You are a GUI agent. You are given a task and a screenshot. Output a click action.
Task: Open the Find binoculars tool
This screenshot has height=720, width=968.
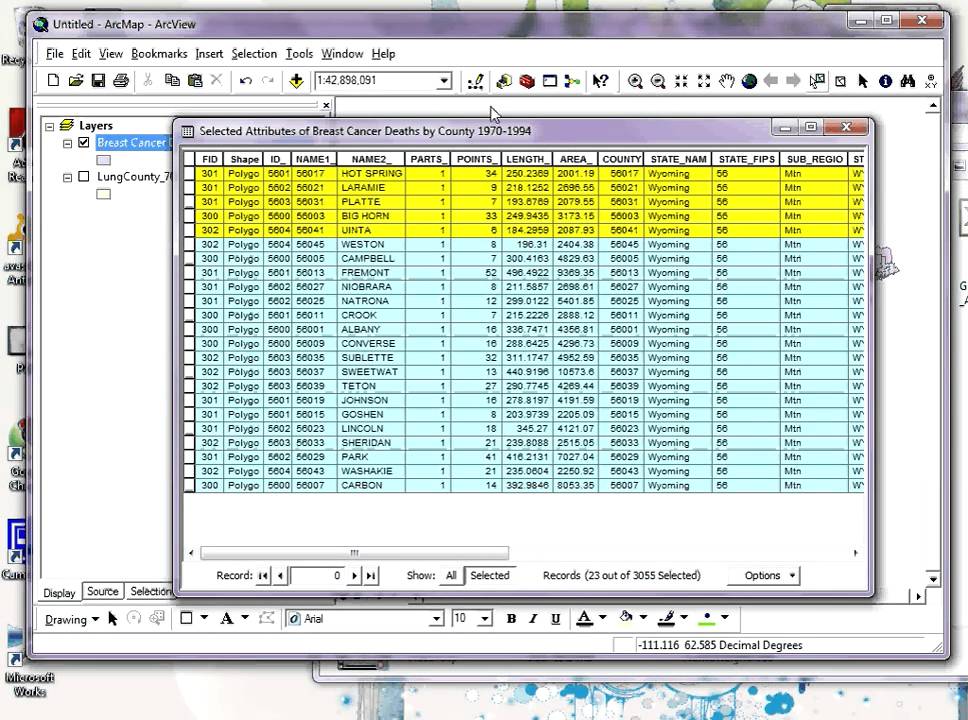(x=908, y=81)
